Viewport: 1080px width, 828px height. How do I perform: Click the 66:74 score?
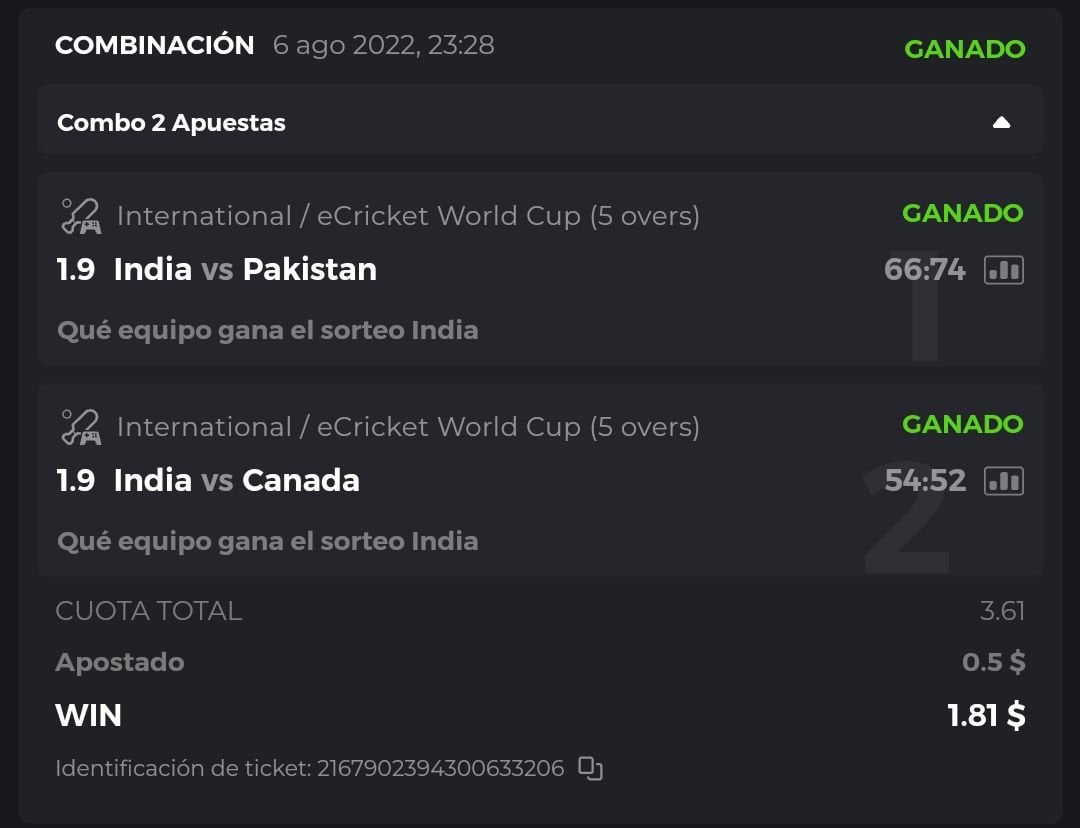click(925, 270)
